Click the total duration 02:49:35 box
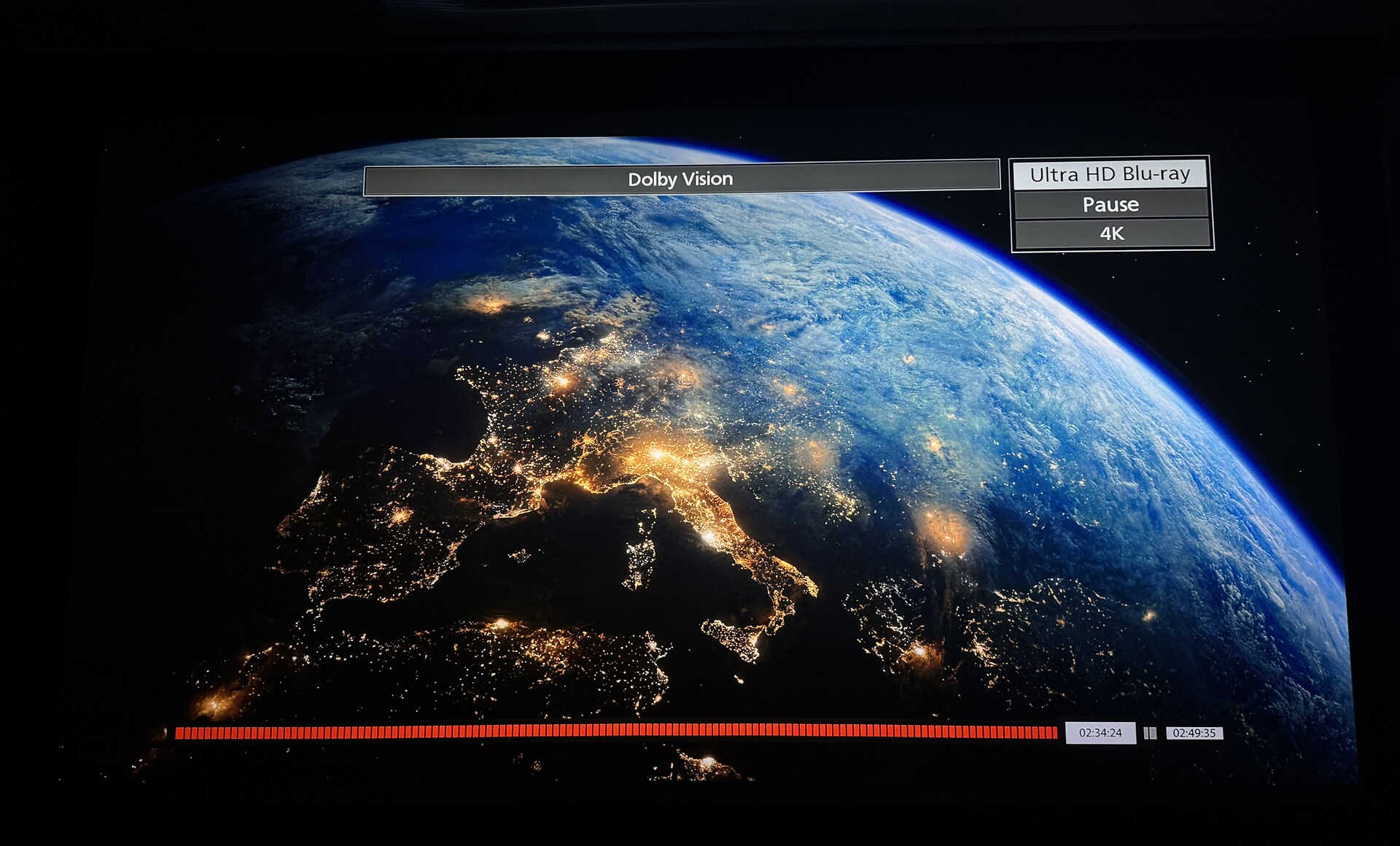 coord(1194,733)
